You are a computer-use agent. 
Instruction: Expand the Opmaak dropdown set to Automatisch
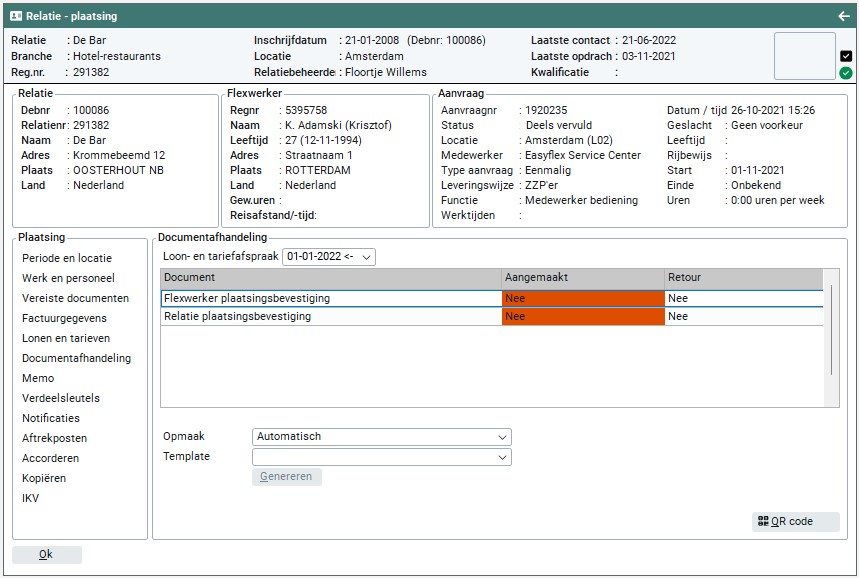[381, 437]
